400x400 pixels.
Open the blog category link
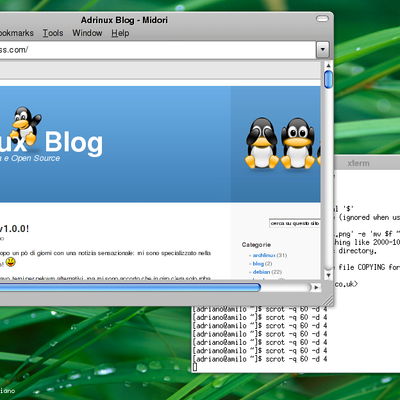(258, 264)
